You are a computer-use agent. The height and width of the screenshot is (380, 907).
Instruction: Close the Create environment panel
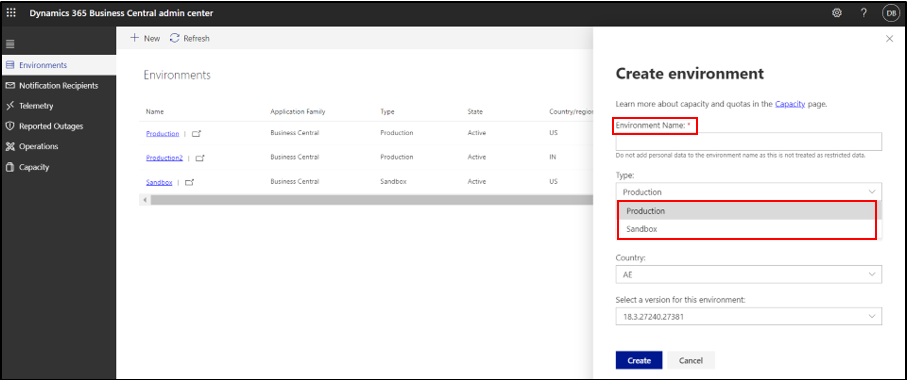[x=890, y=38]
